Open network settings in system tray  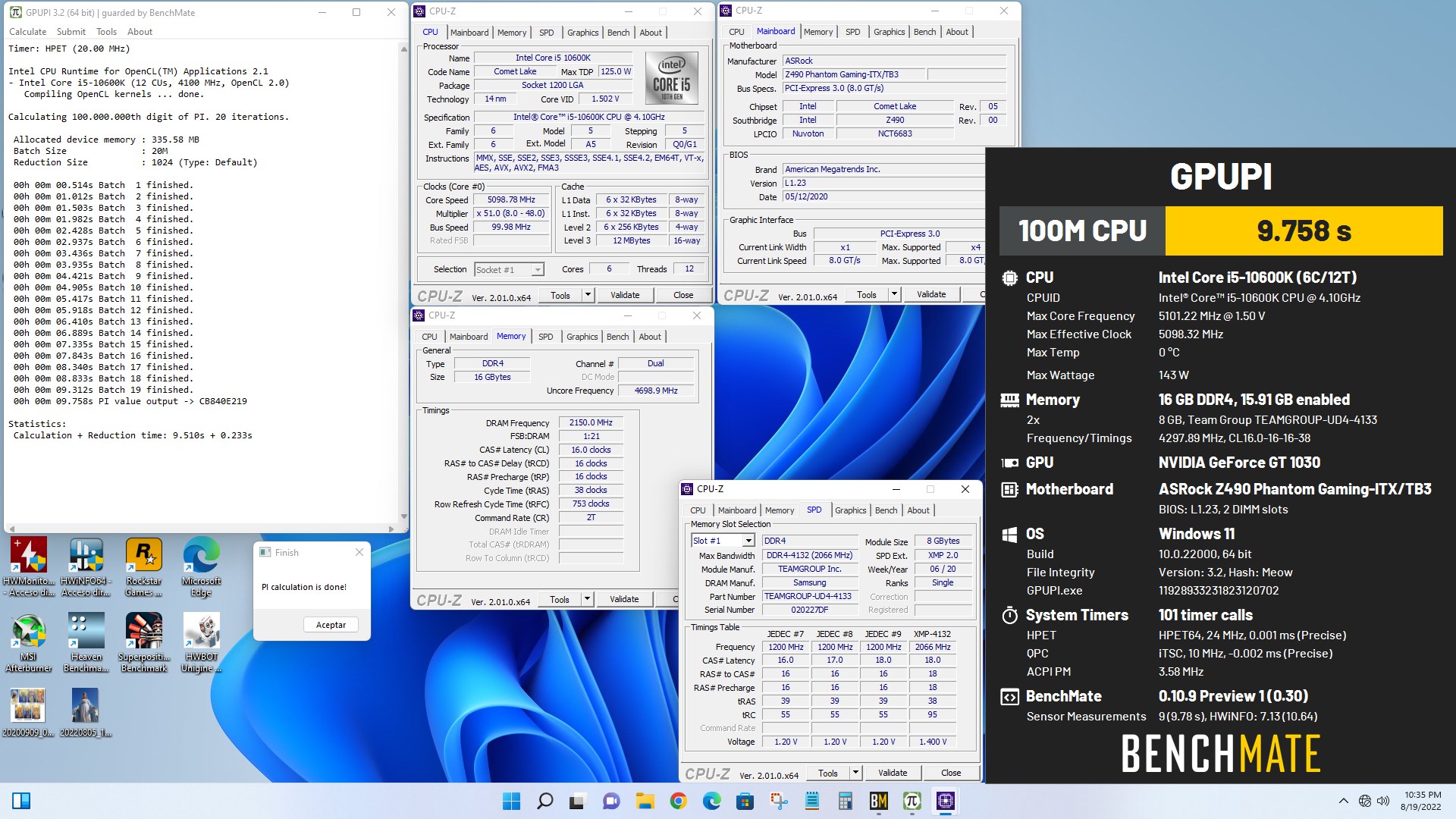pos(1364,801)
